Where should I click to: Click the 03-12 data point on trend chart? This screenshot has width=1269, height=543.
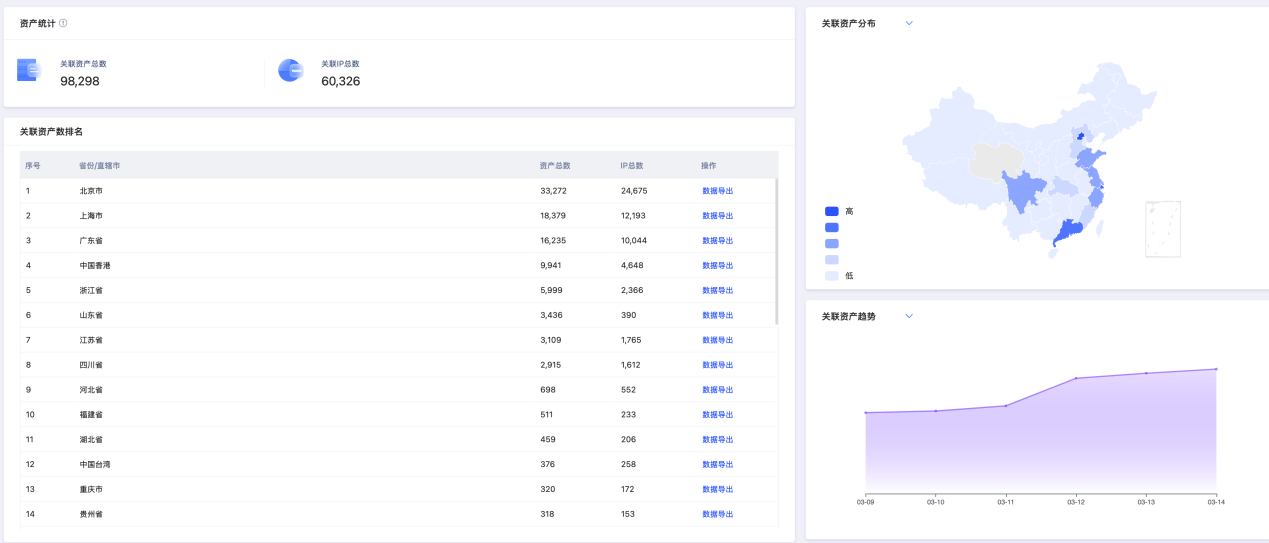1076,378
